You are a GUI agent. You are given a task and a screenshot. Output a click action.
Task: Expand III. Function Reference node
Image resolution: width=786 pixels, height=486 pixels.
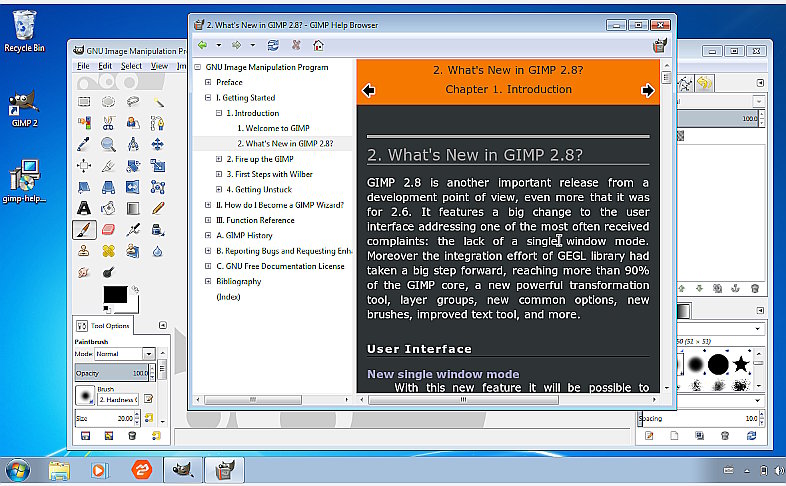point(208,220)
